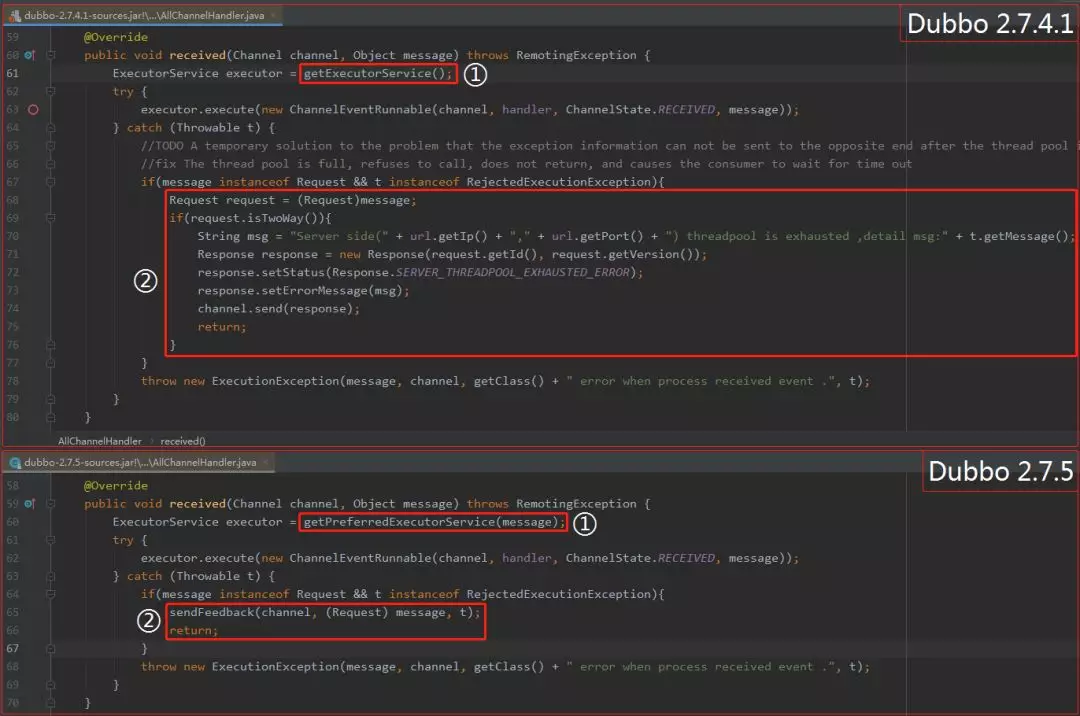1080x716 pixels.
Task: Collapse received method fold in Dubbo 2.7.5 pane
Action: coord(51,504)
